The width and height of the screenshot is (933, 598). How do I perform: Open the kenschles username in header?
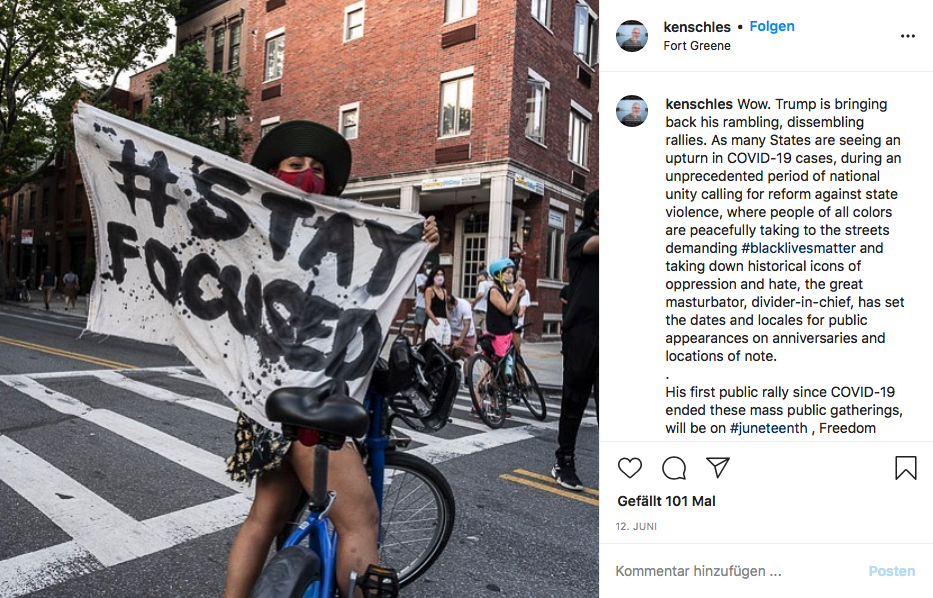697,27
